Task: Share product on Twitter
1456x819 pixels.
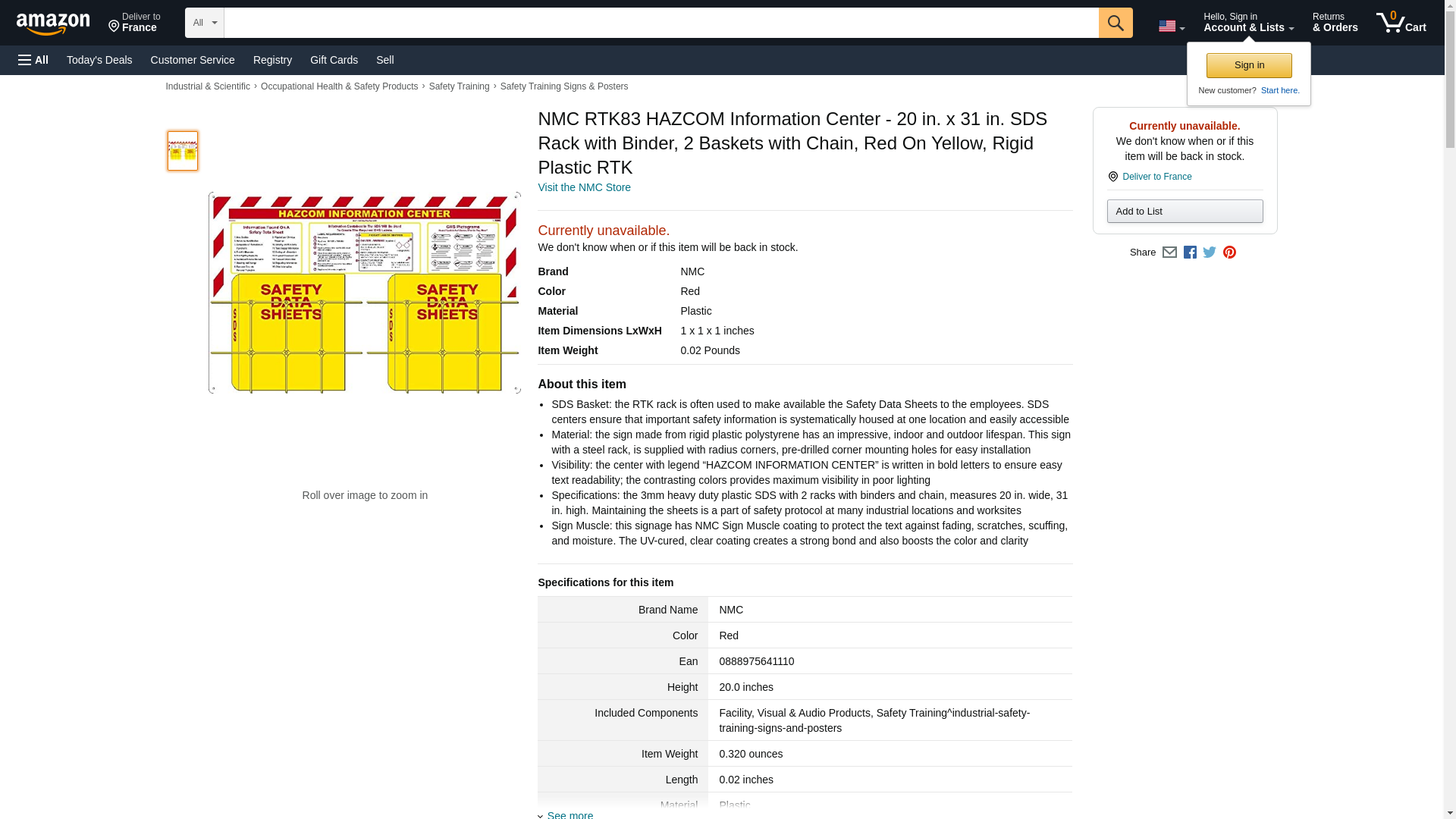Action: 1210,253
